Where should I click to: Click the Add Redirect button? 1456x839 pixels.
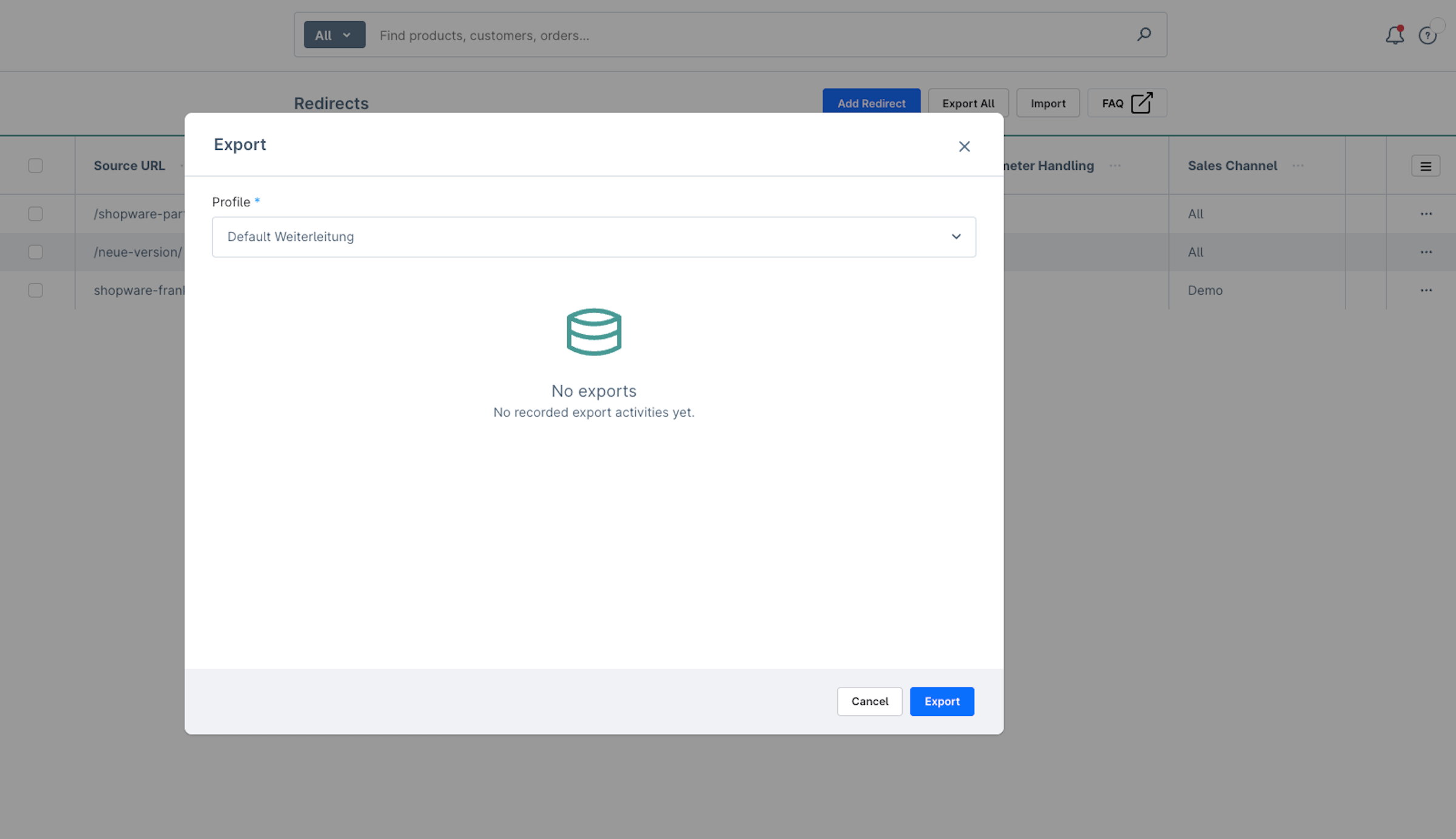pos(871,103)
